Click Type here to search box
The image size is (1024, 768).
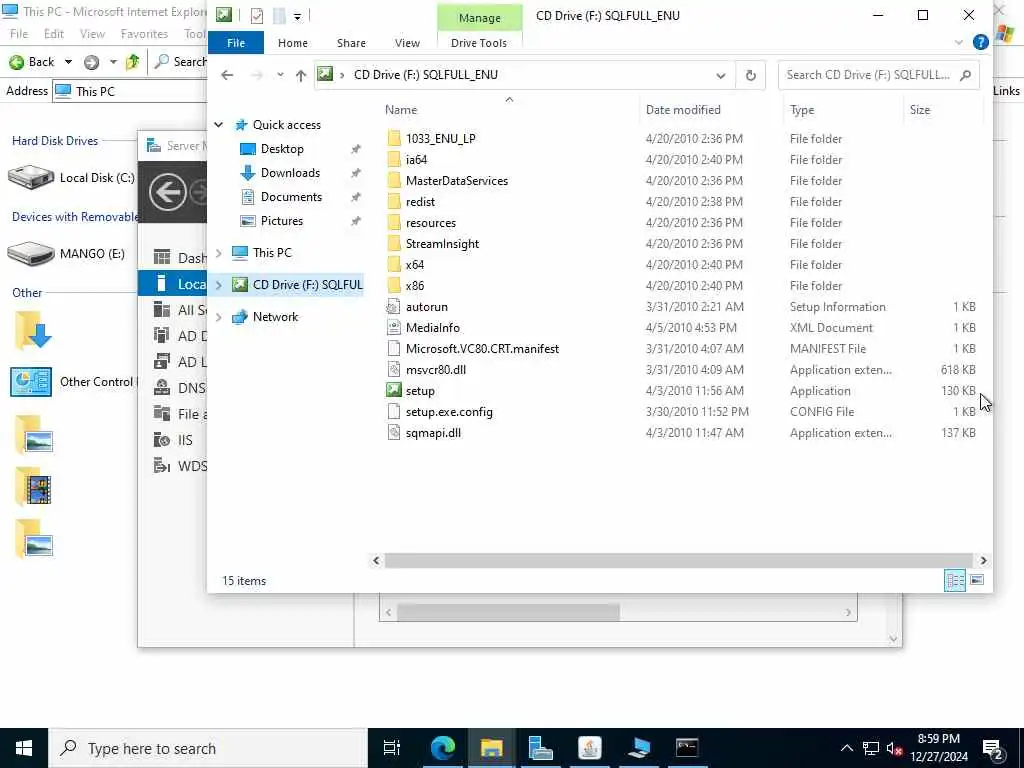click(x=208, y=748)
